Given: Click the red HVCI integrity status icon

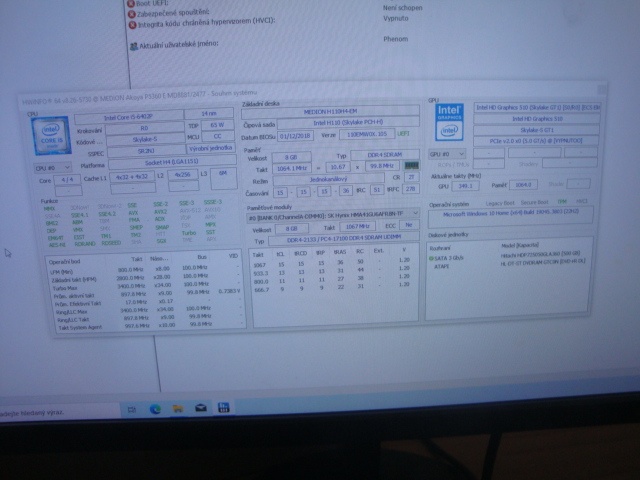Looking at the screenshot, I should [133, 25].
